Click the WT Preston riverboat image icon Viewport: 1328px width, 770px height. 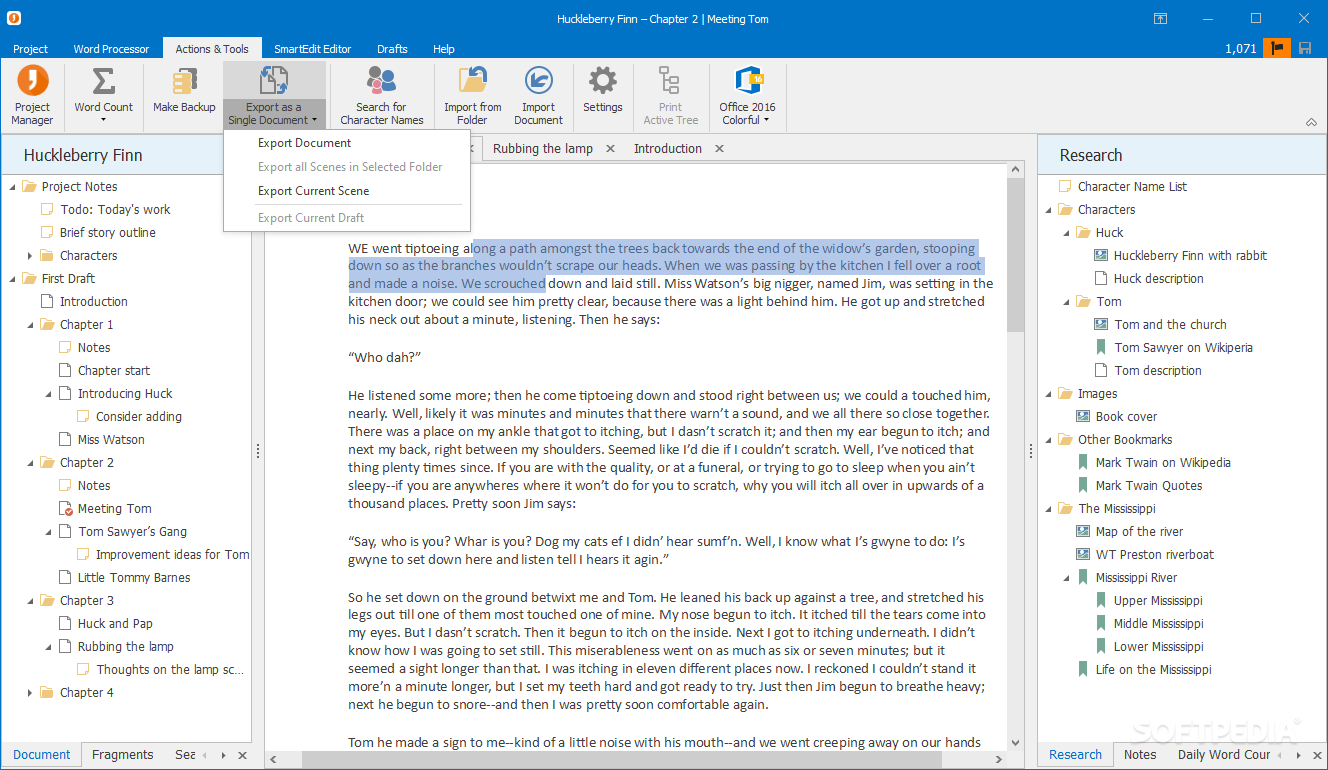[1083, 555]
